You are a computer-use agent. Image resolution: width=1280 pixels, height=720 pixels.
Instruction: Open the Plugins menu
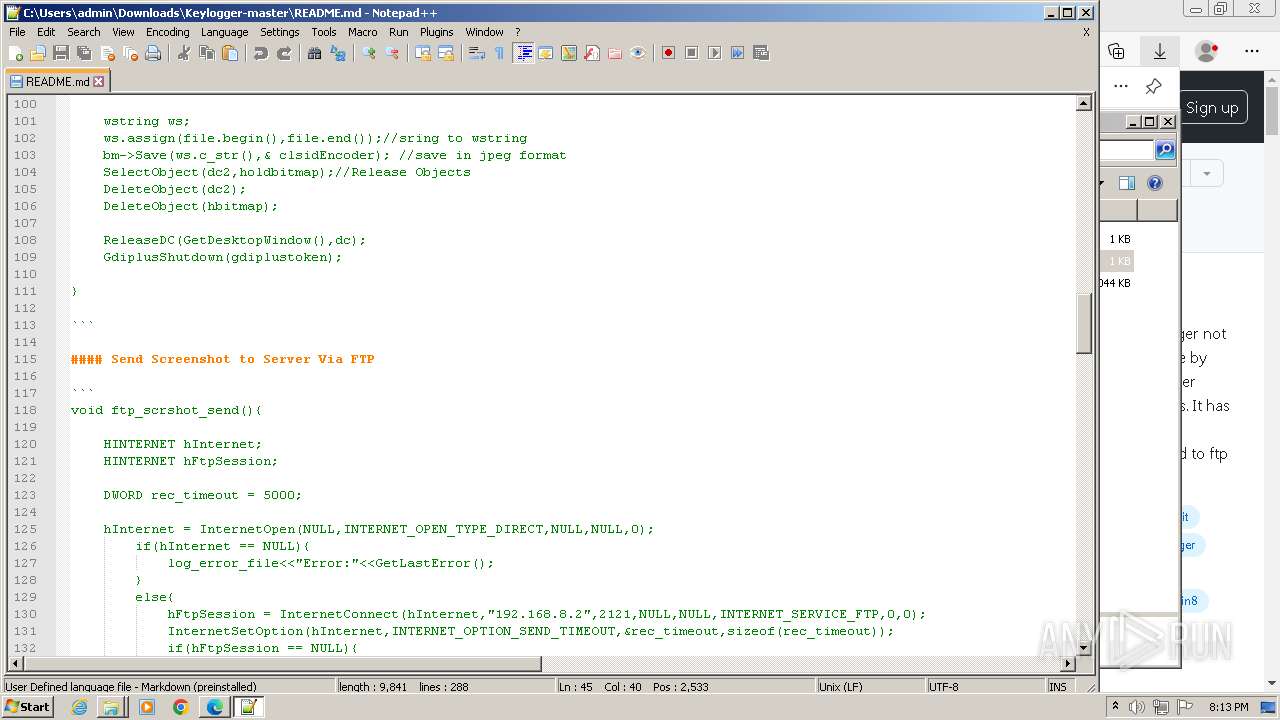click(436, 32)
